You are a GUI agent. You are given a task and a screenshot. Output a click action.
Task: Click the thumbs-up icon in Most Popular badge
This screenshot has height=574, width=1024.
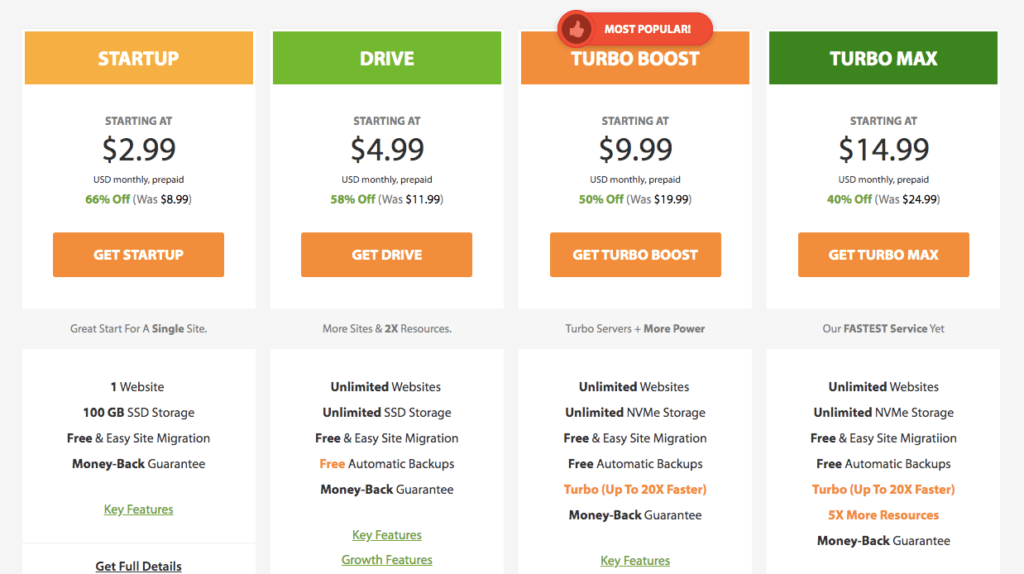pyautogui.click(x=577, y=29)
